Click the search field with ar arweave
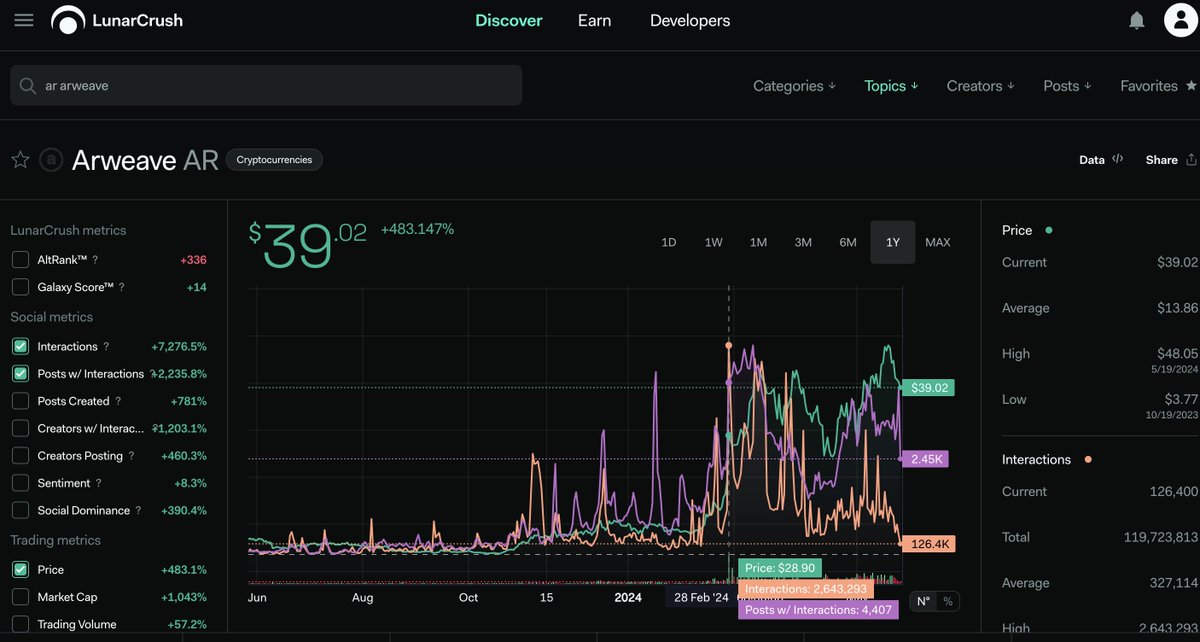 point(266,86)
